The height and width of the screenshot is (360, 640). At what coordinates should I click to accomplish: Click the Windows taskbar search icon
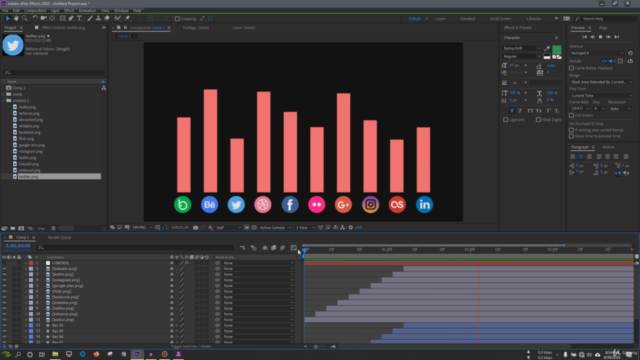tap(18, 354)
